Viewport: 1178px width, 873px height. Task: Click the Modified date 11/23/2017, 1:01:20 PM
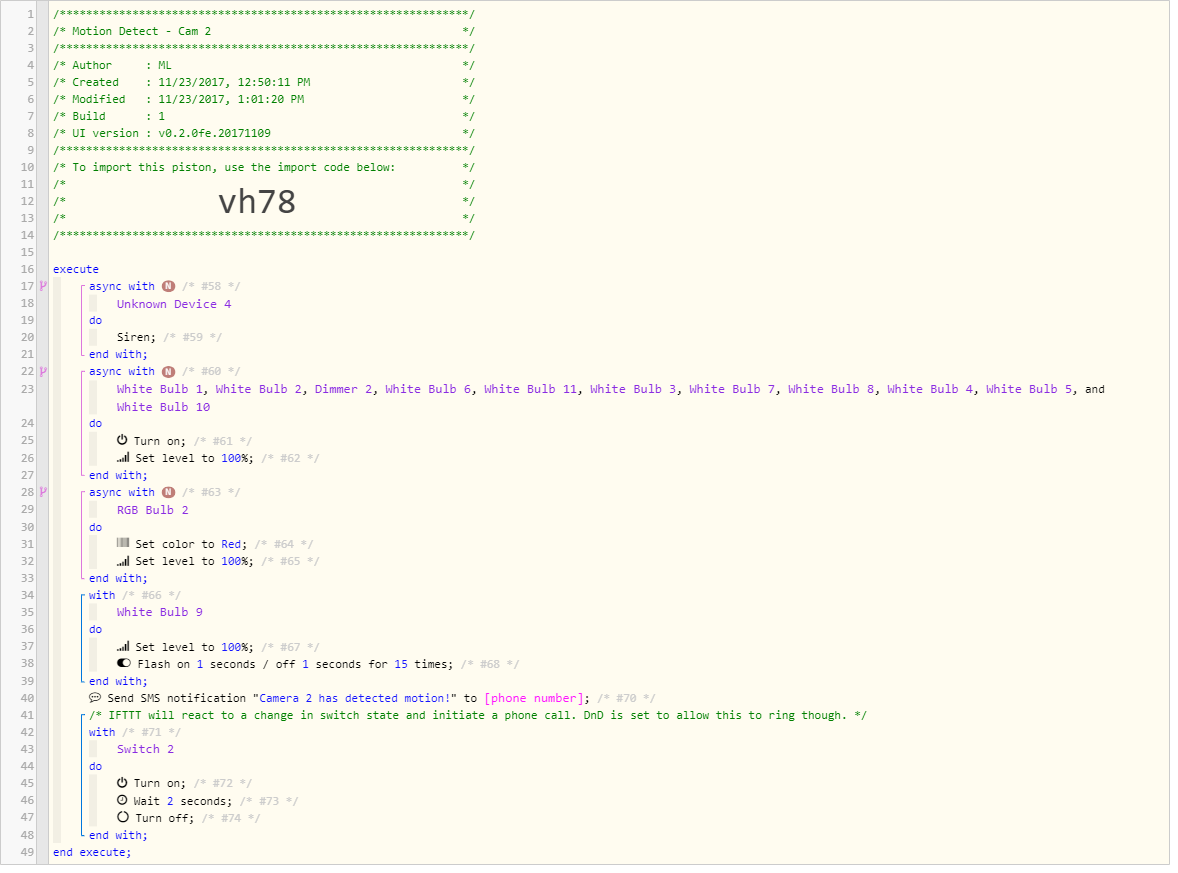(231, 99)
